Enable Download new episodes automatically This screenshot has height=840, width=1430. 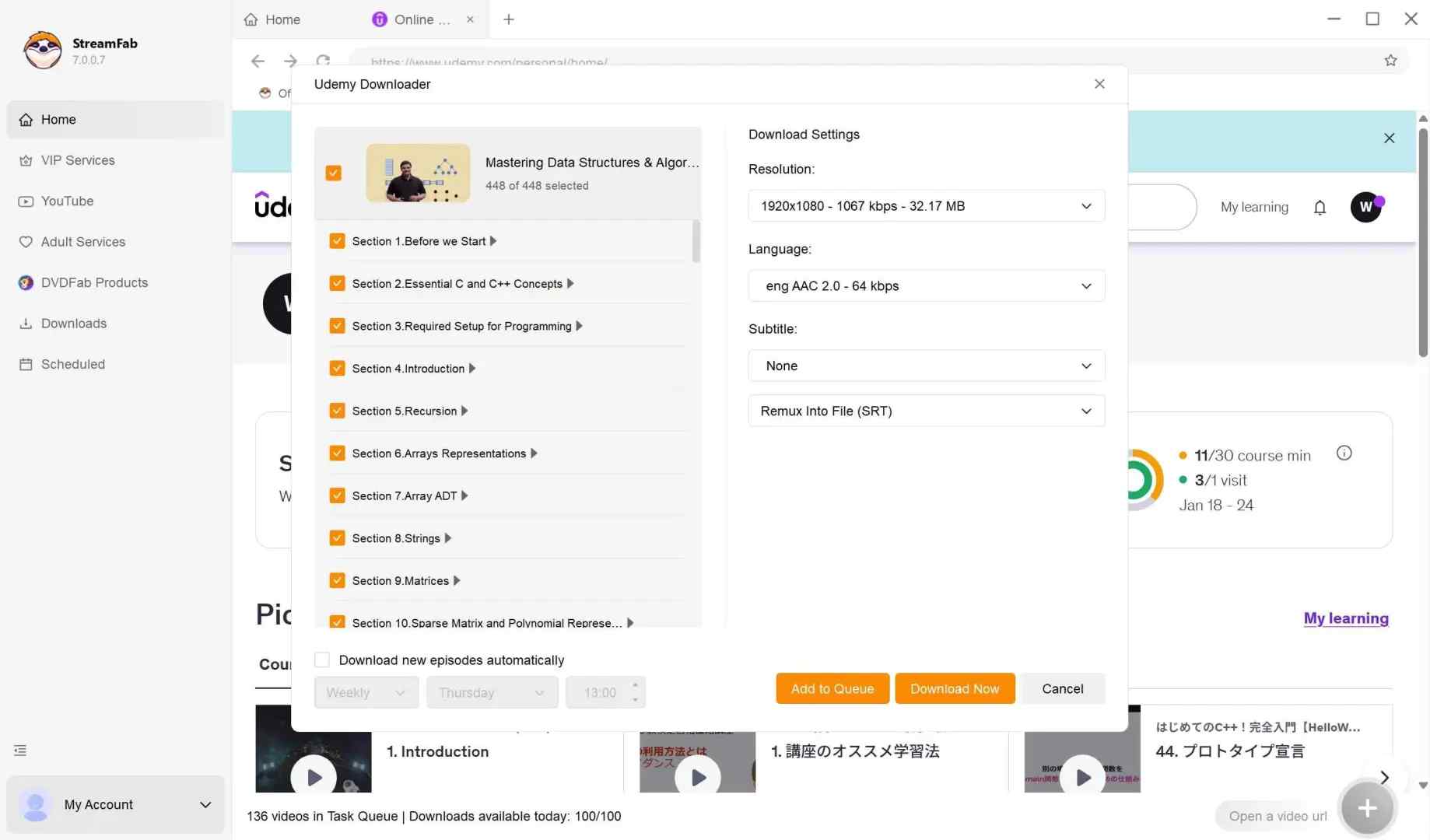(321, 659)
